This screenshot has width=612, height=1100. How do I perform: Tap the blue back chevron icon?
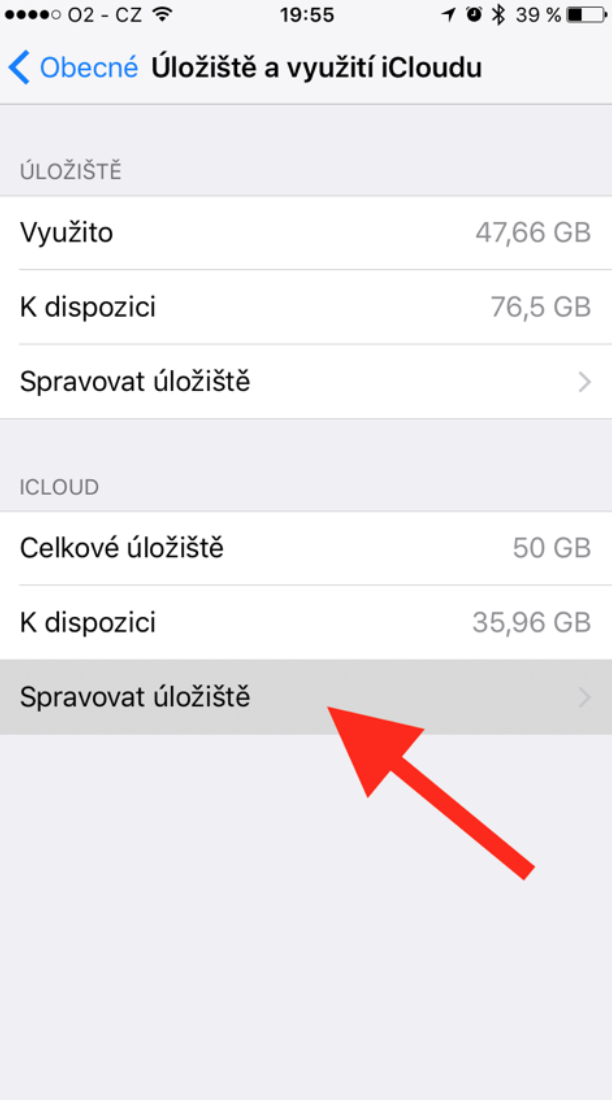(18, 68)
